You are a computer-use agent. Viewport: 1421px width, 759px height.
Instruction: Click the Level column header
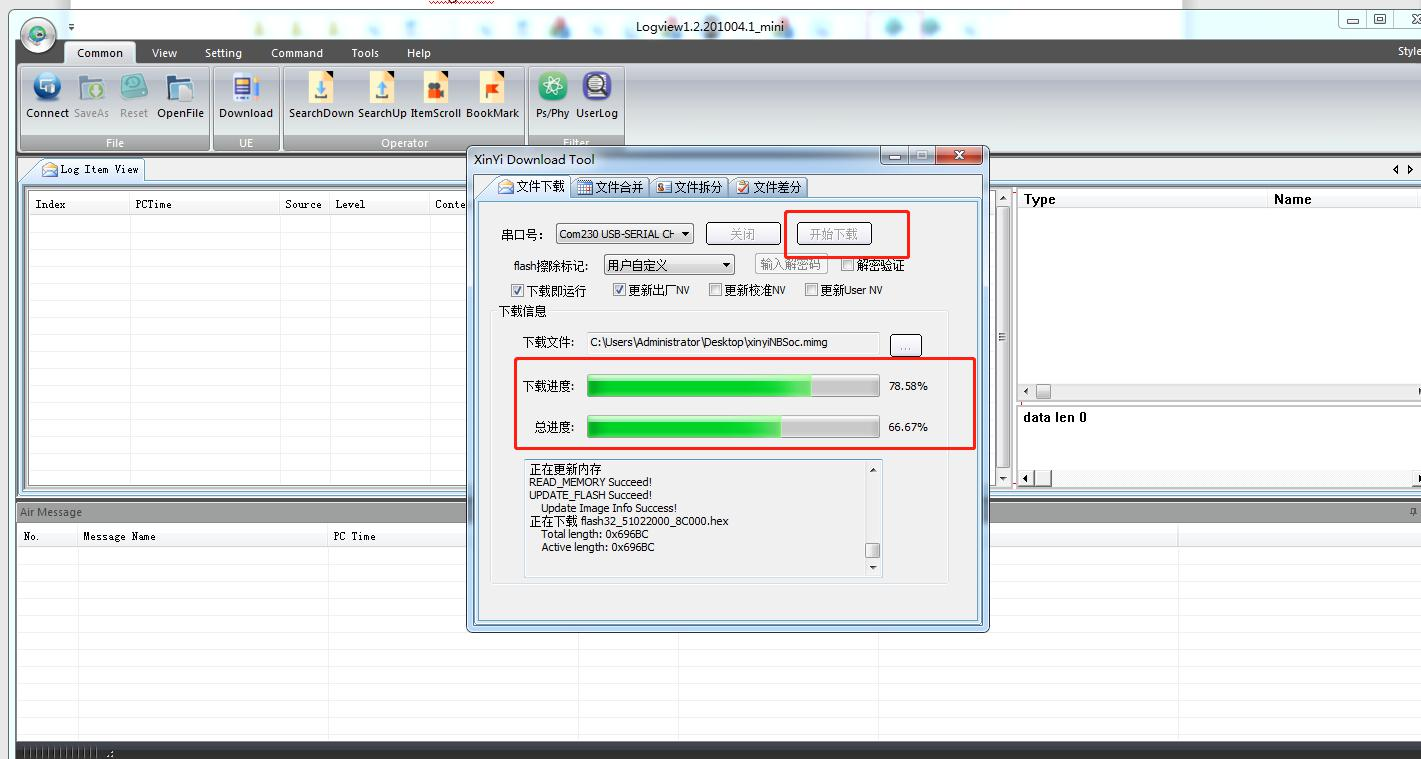point(379,204)
